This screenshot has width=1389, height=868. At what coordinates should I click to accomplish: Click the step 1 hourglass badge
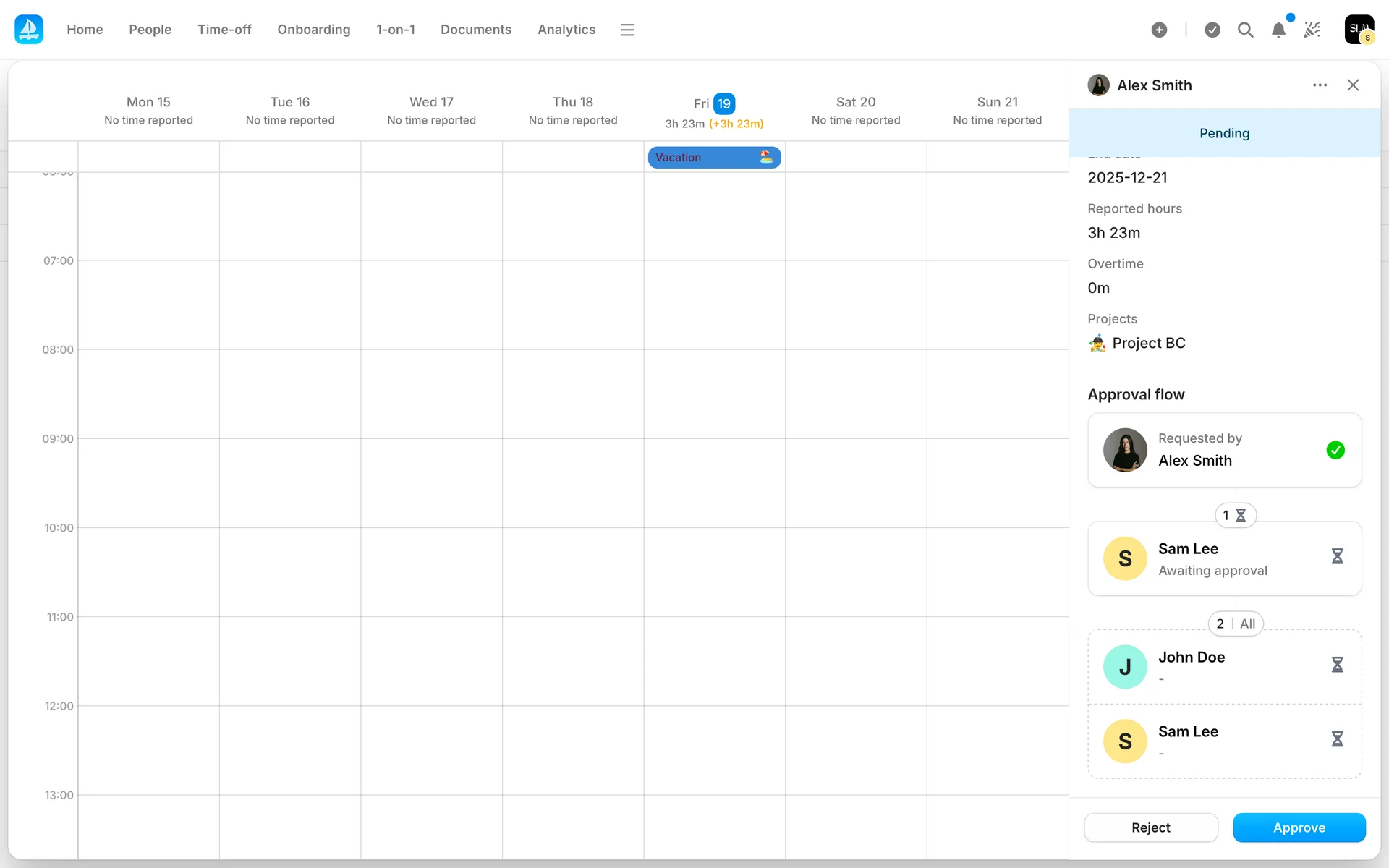coord(1235,515)
